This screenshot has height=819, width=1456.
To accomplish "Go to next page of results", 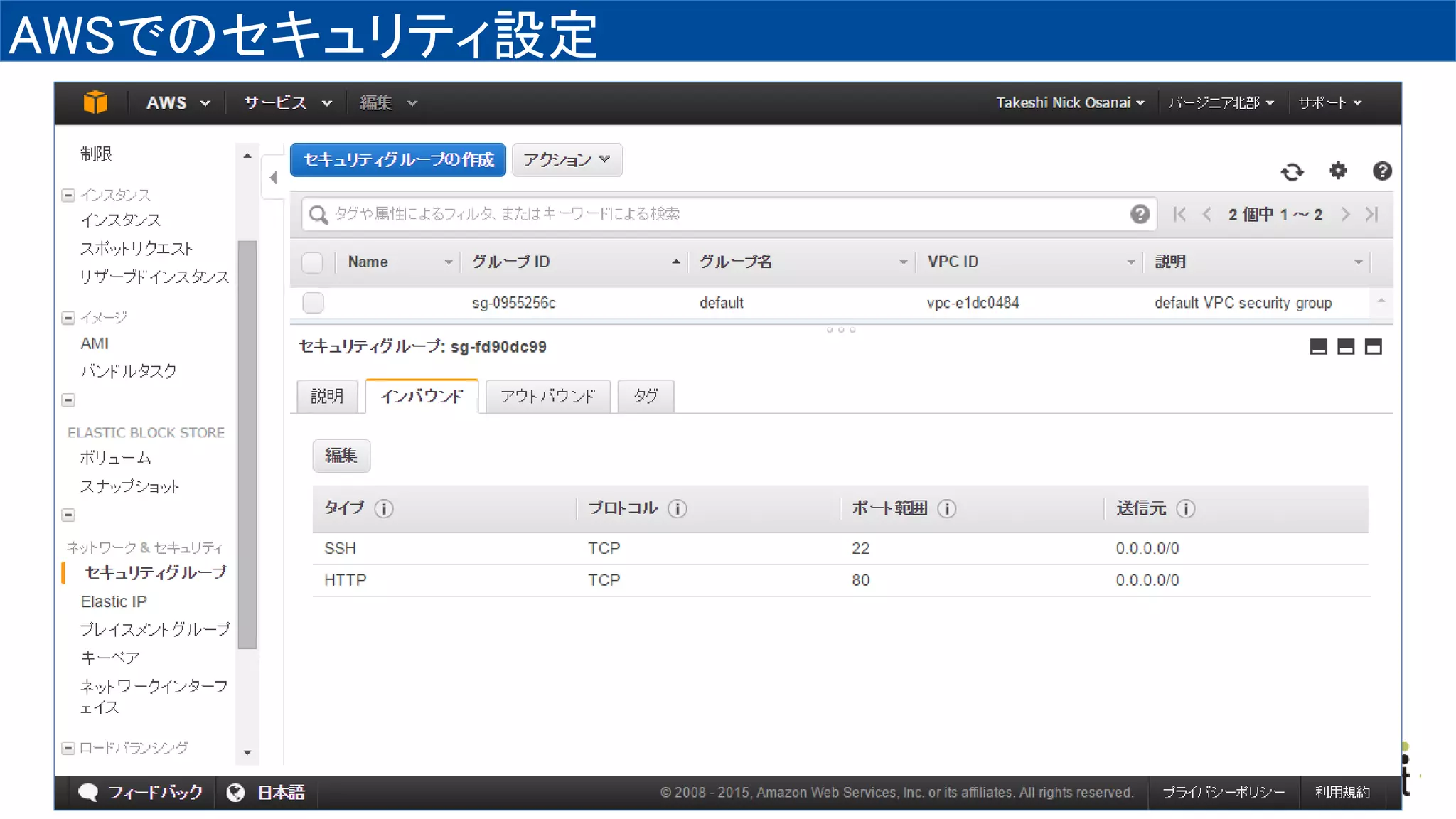I will (1344, 214).
